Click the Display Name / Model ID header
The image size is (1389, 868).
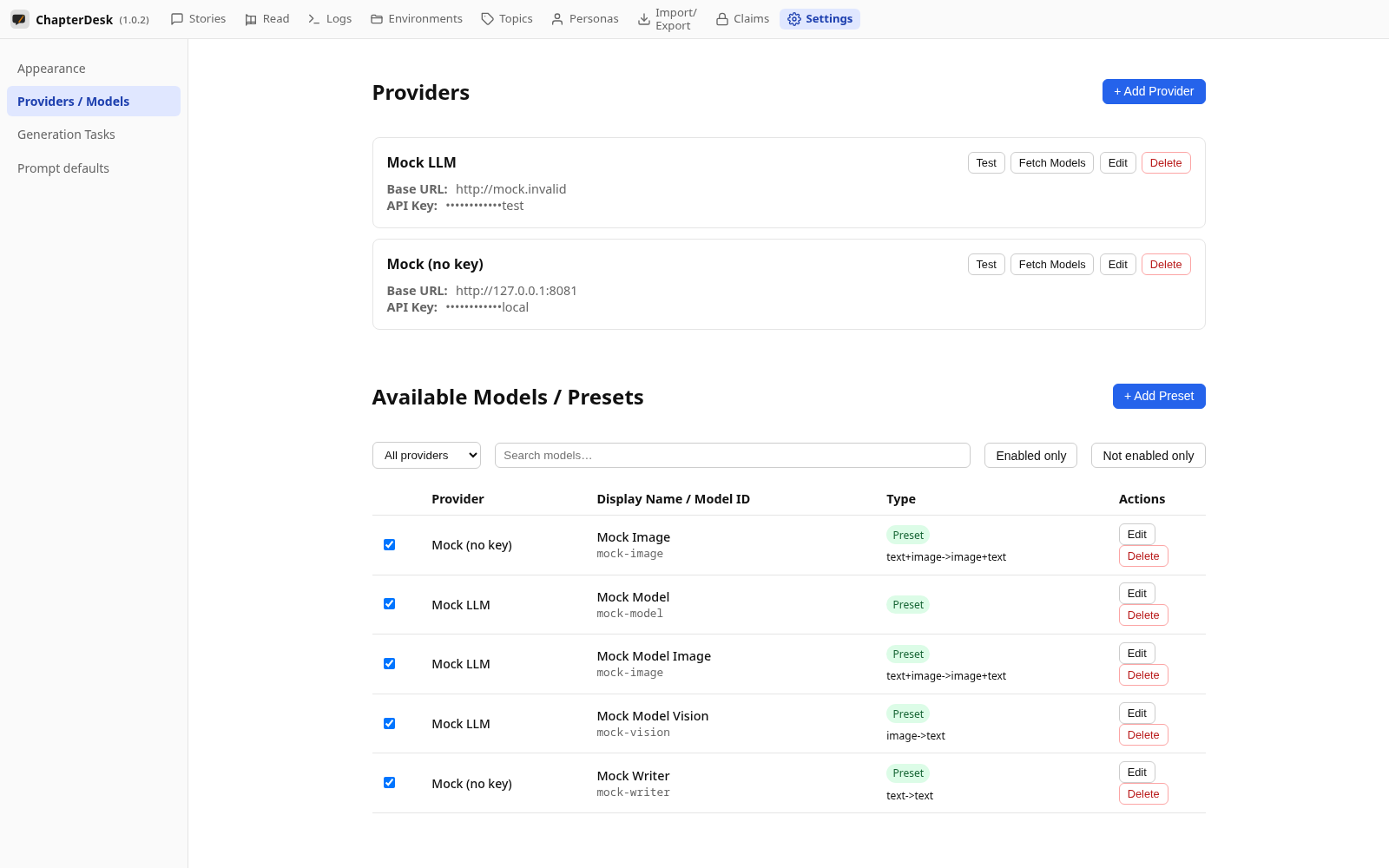pos(673,499)
